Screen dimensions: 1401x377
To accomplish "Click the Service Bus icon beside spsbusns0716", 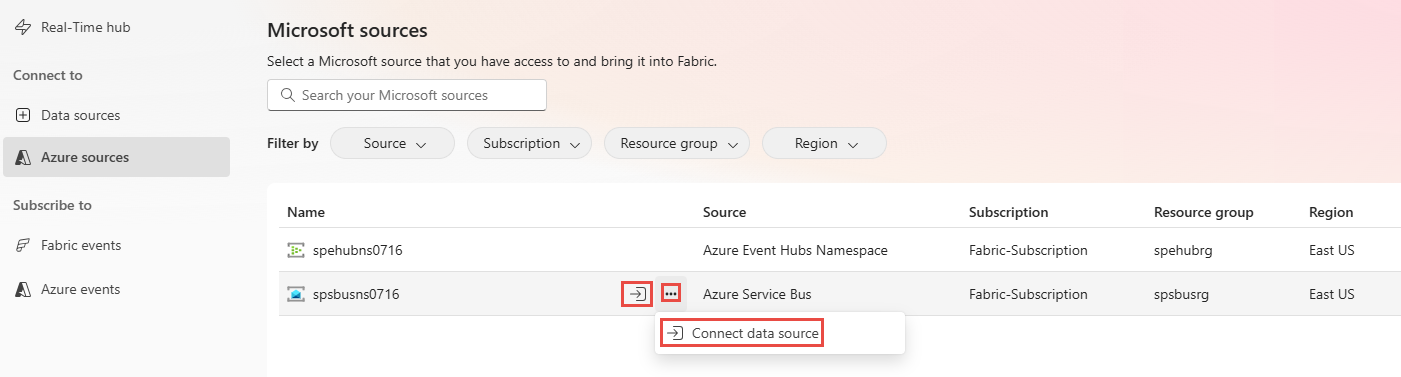I will (x=296, y=294).
